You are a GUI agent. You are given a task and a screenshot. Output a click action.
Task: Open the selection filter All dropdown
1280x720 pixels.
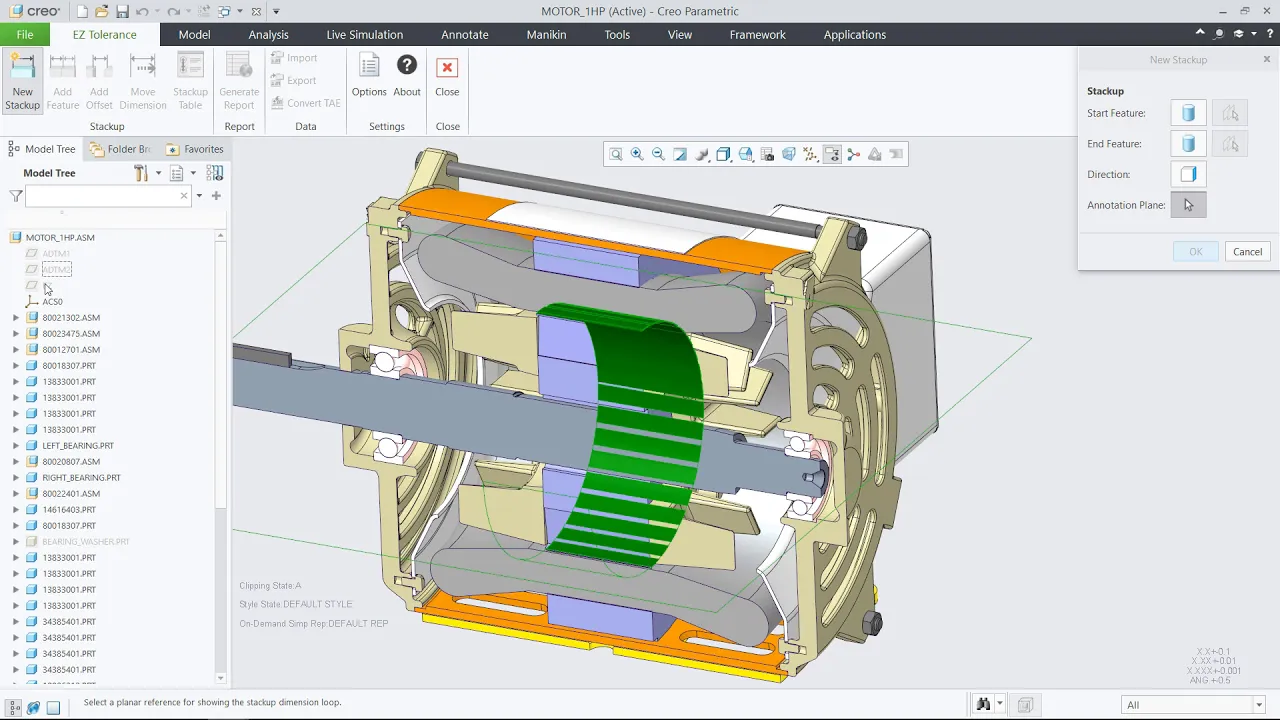tap(1194, 705)
